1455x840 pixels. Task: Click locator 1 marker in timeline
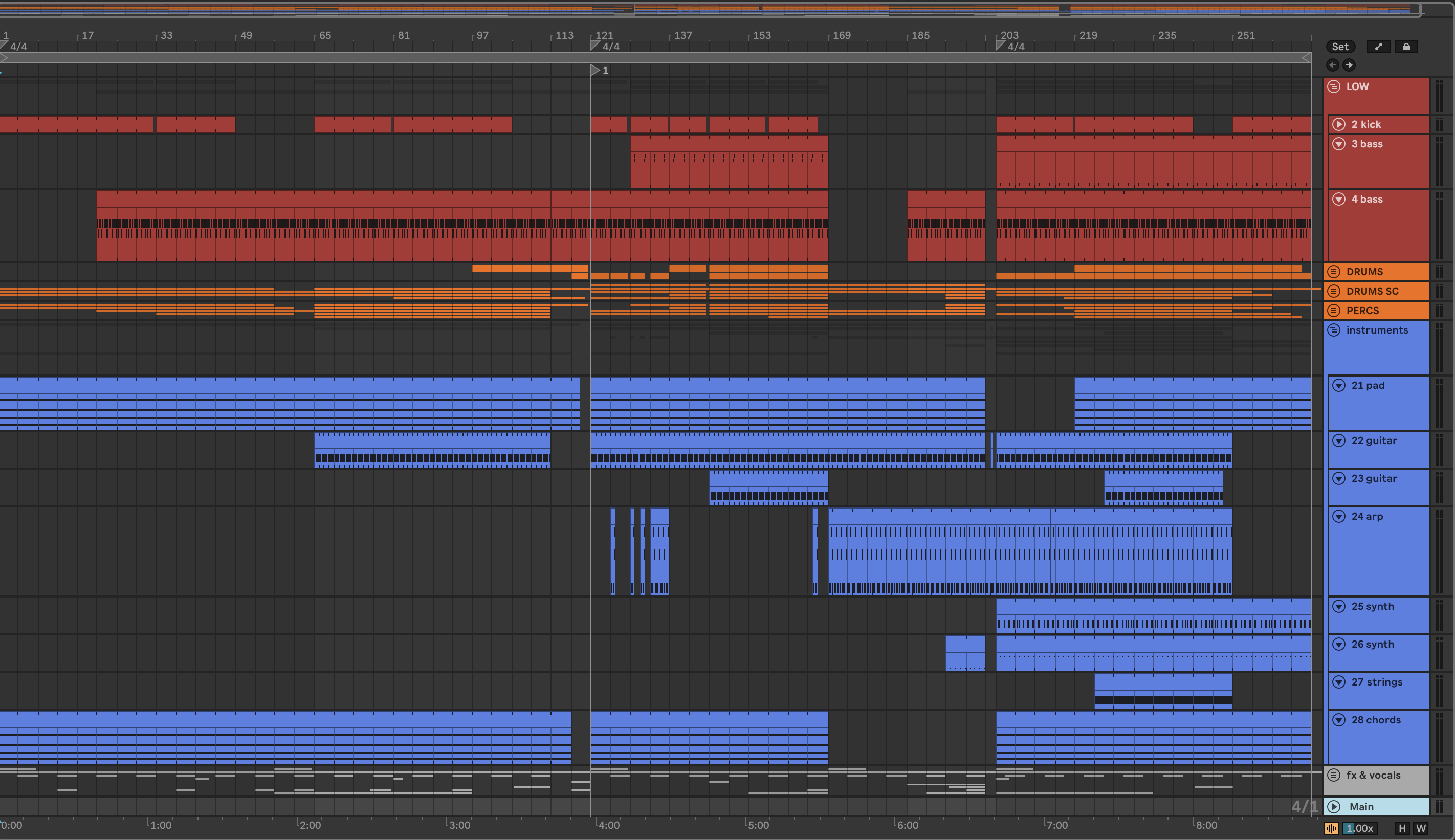click(596, 70)
